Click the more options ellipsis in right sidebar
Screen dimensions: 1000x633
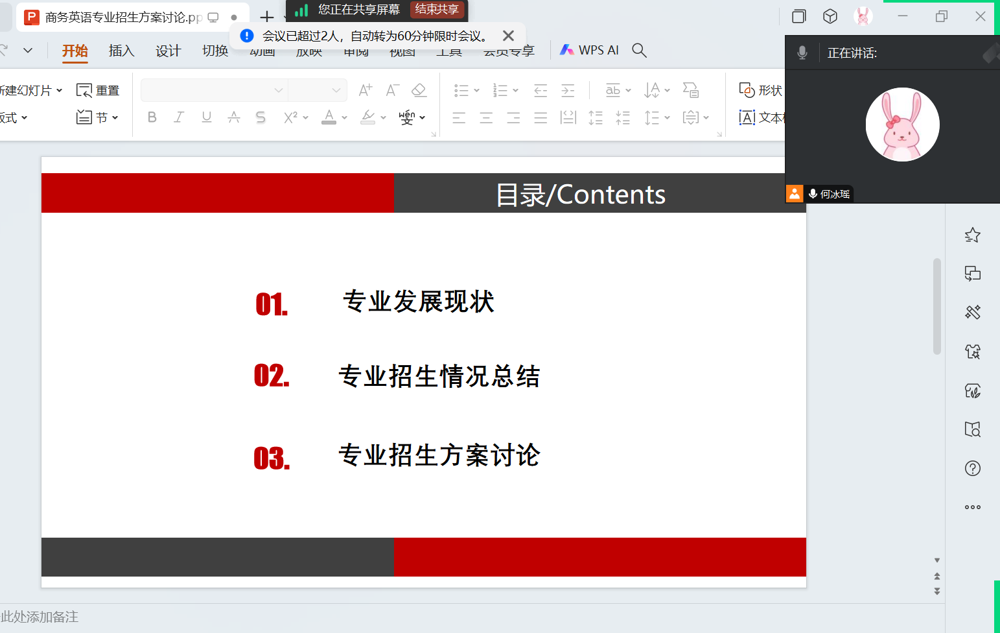point(971,507)
